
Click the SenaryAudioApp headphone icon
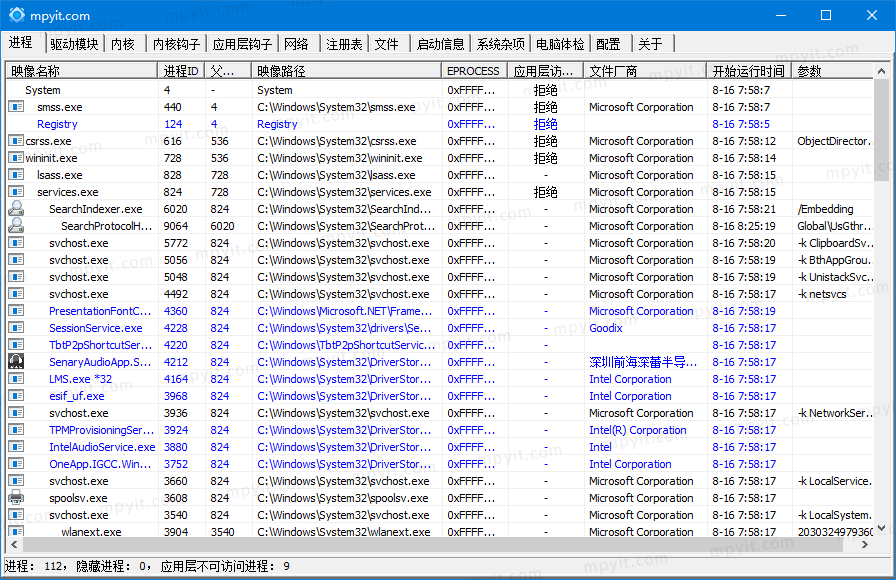coord(16,362)
